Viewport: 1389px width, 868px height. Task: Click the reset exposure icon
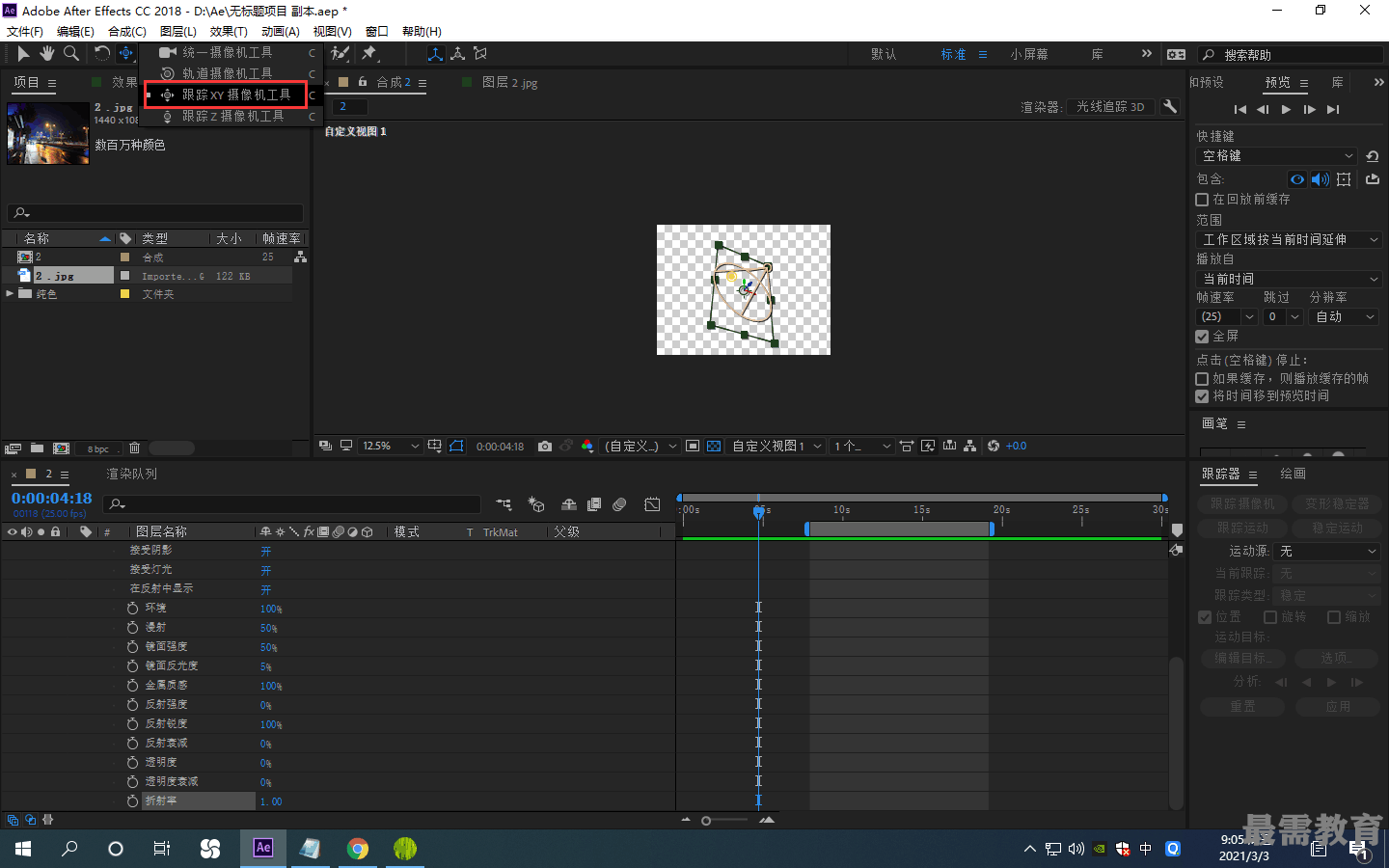click(x=994, y=446)
